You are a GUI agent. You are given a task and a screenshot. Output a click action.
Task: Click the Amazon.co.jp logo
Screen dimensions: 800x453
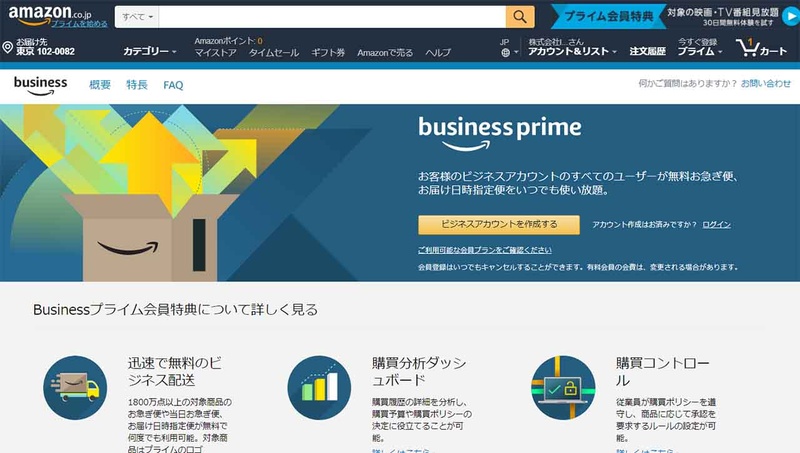50,14
